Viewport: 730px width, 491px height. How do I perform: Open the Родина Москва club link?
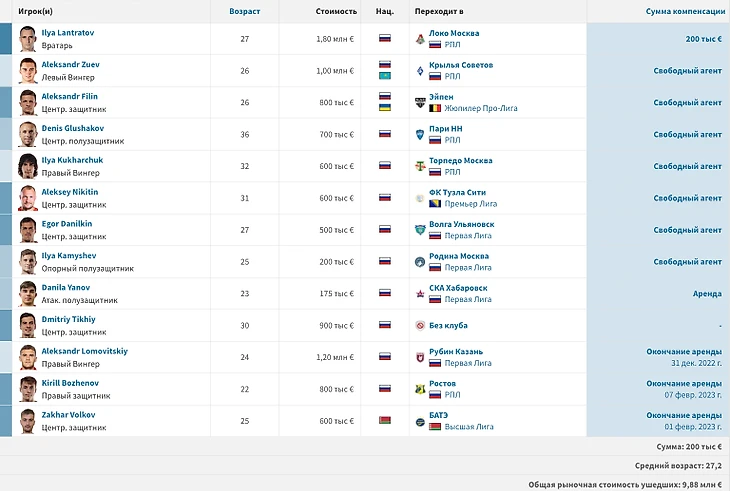pos(459,256)
